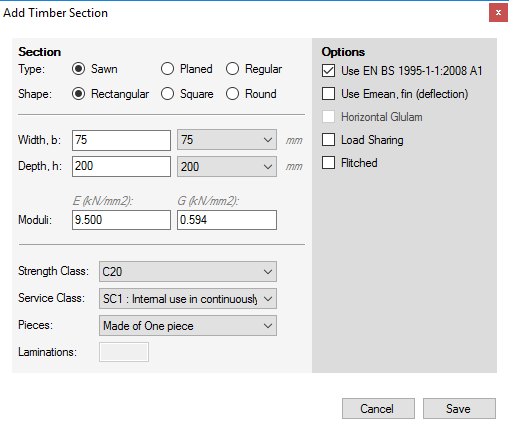Select the Square shape option

(167, 94)
